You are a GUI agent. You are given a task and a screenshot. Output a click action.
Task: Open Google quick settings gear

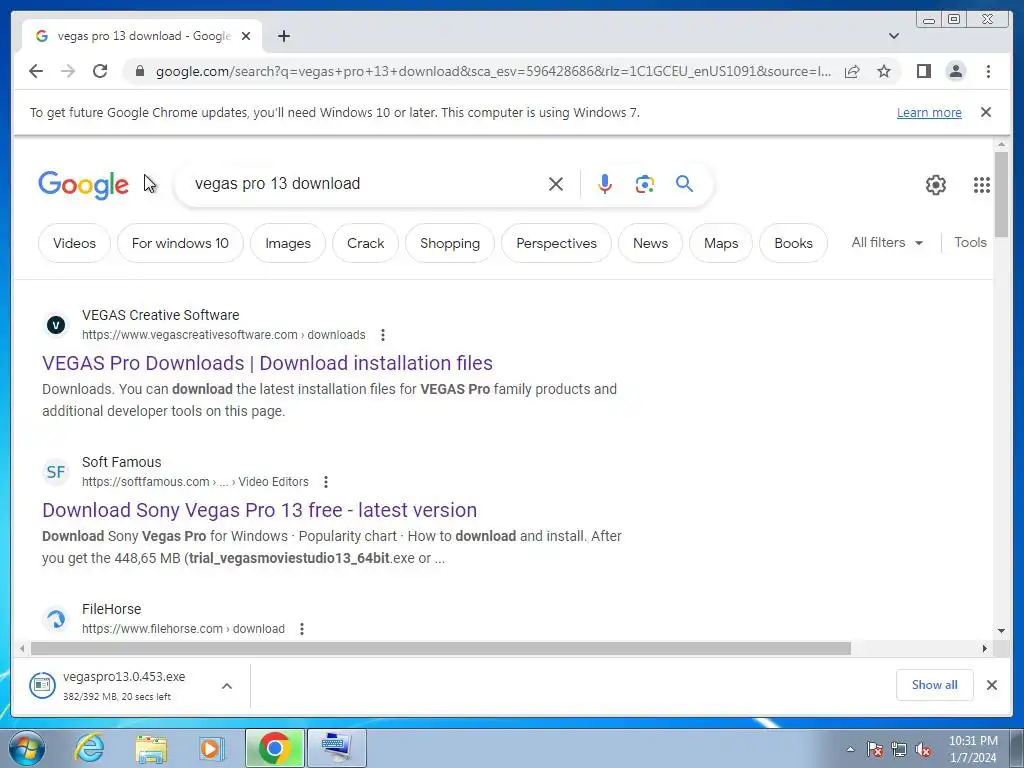coord(936,185)
